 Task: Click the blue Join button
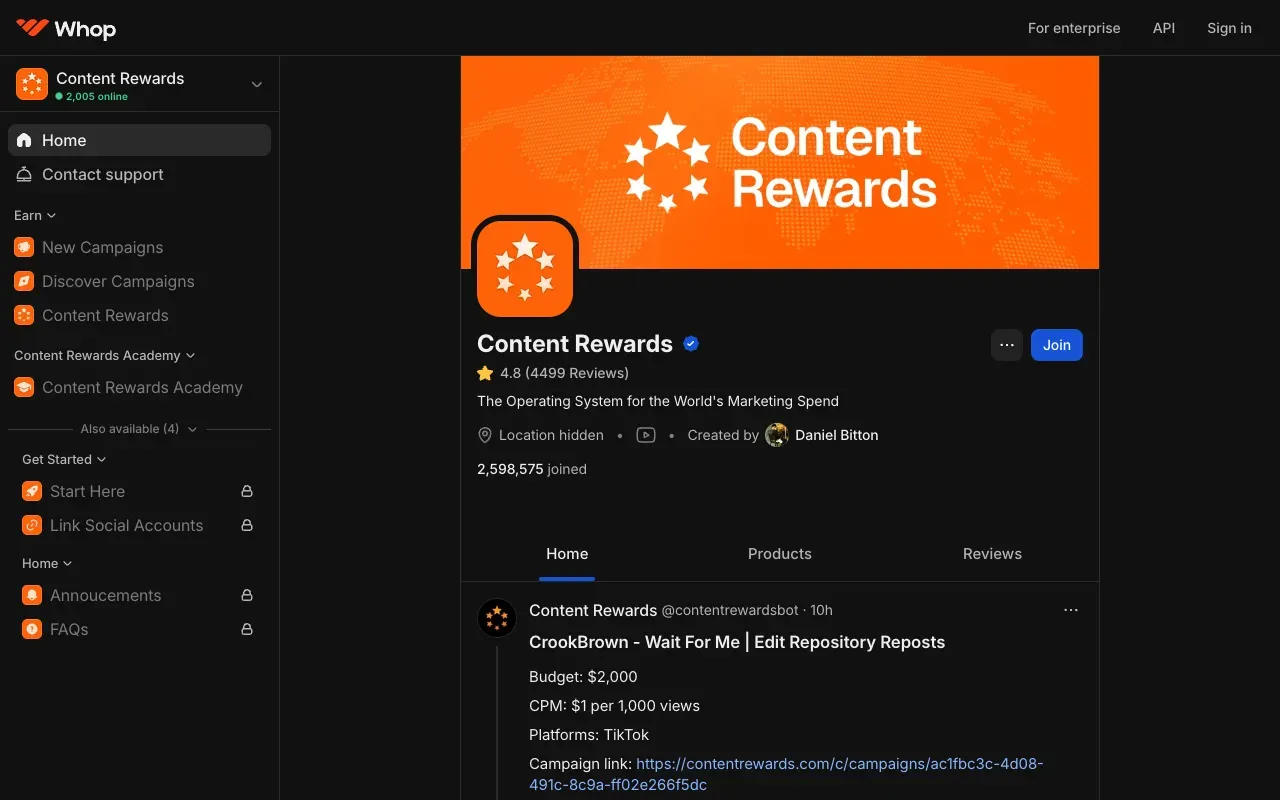pos(1057,345)
